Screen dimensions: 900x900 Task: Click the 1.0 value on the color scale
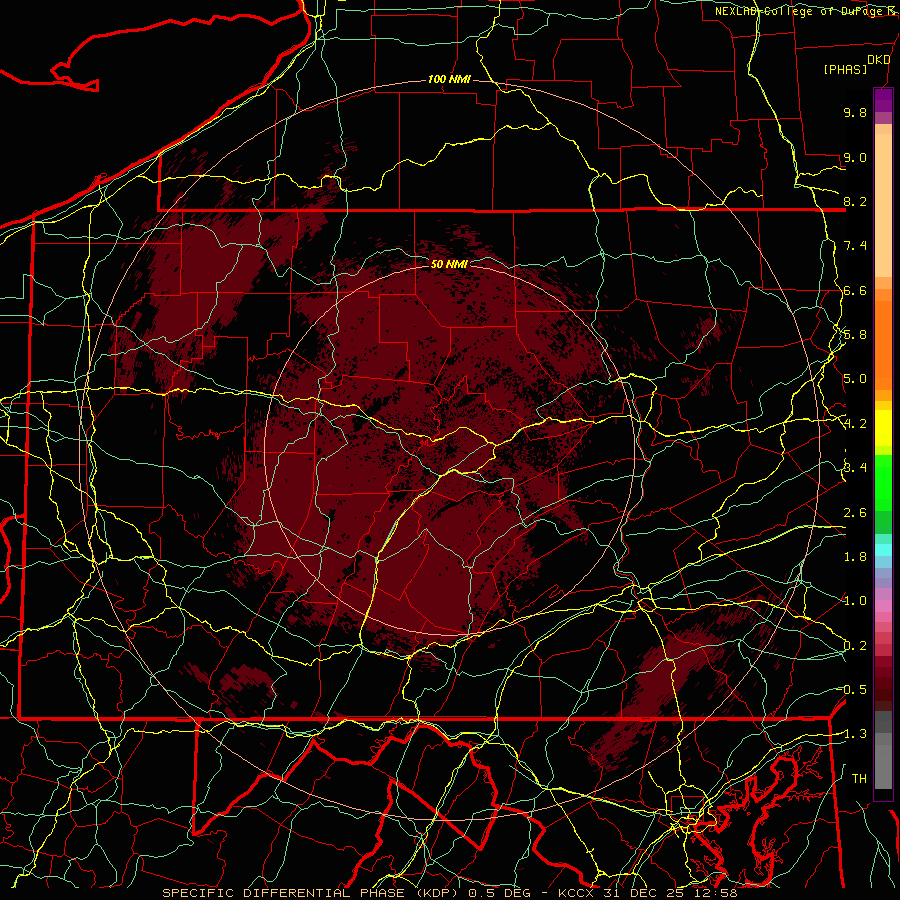[855, 601]
